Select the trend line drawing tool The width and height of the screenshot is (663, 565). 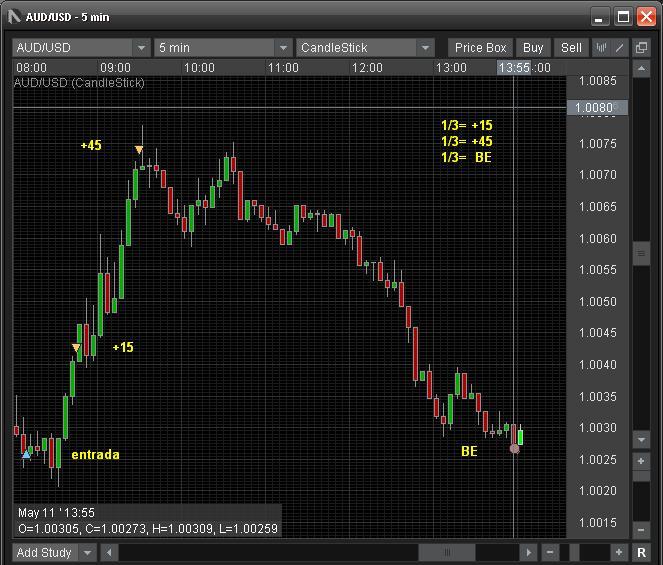pos(620,48)
